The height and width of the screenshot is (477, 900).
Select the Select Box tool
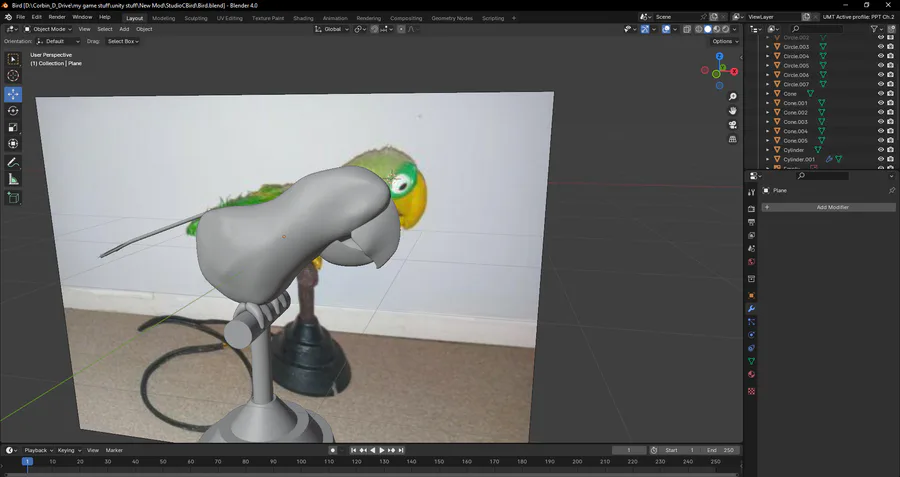[13, 59]
